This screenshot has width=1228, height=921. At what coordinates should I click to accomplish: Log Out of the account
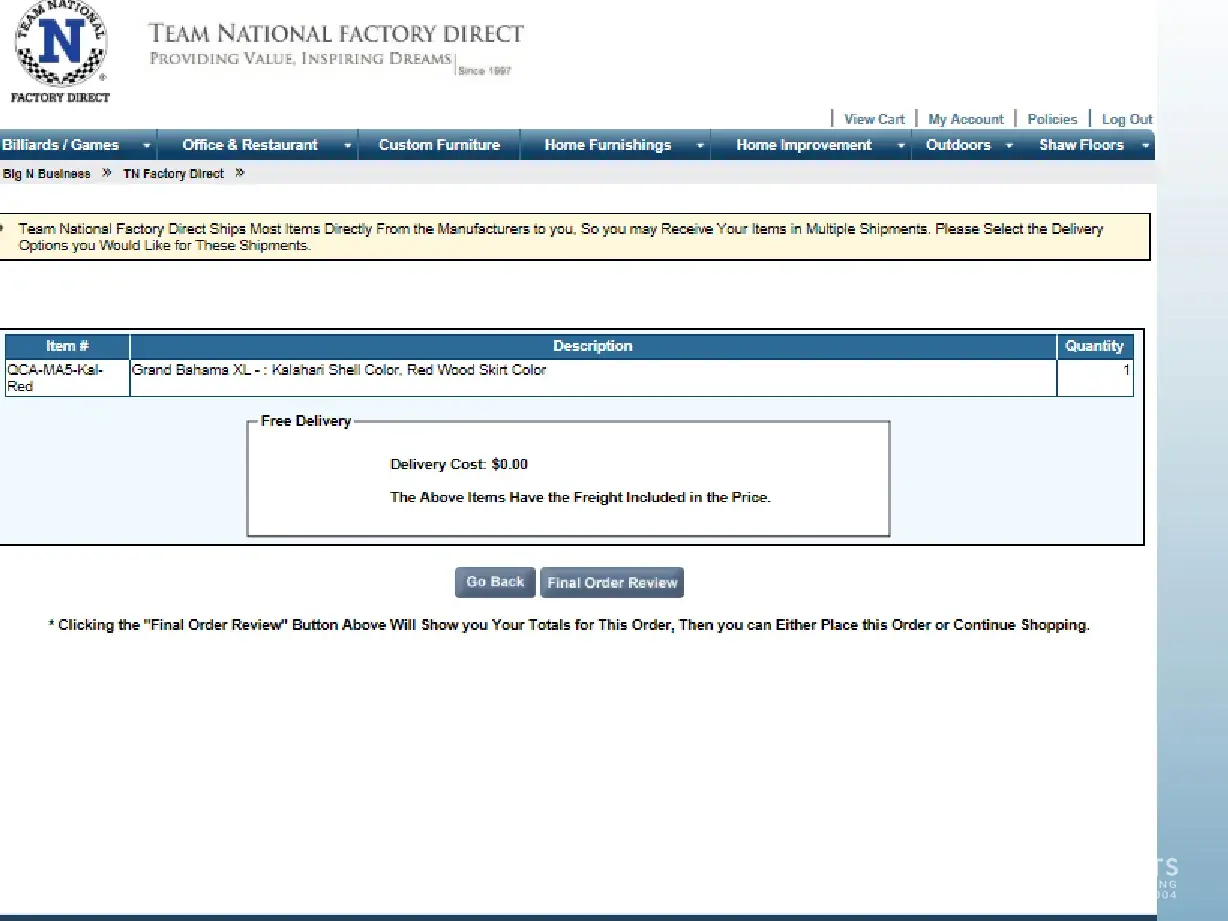point(1126,119)
